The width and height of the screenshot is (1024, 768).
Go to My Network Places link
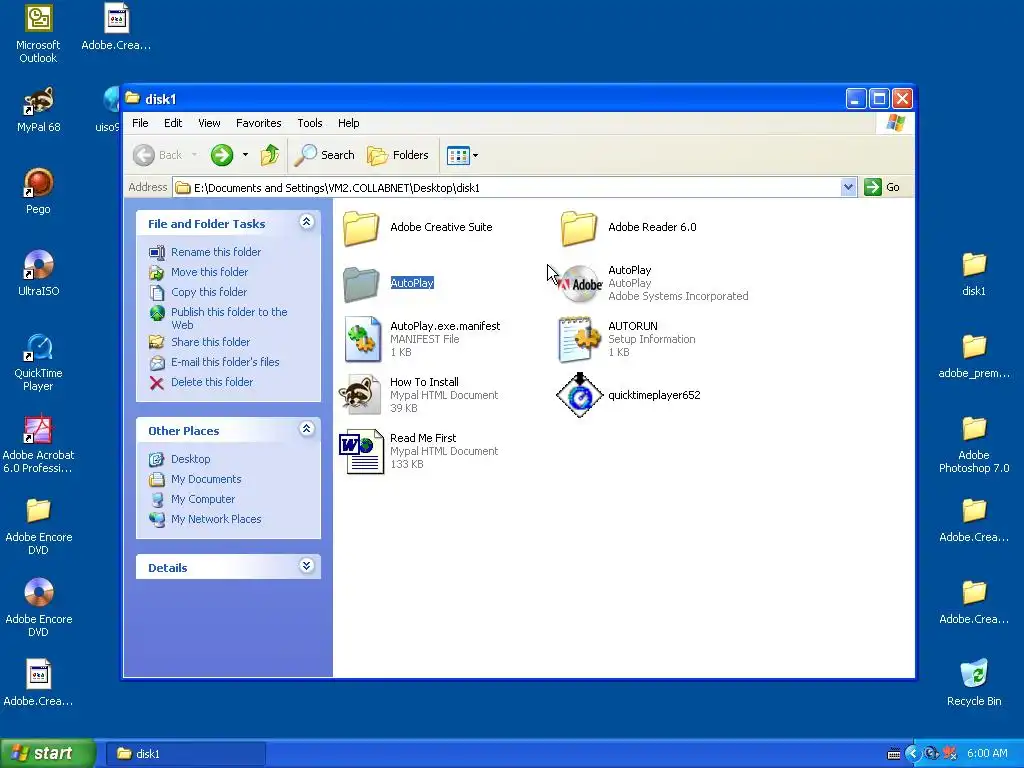216,519
